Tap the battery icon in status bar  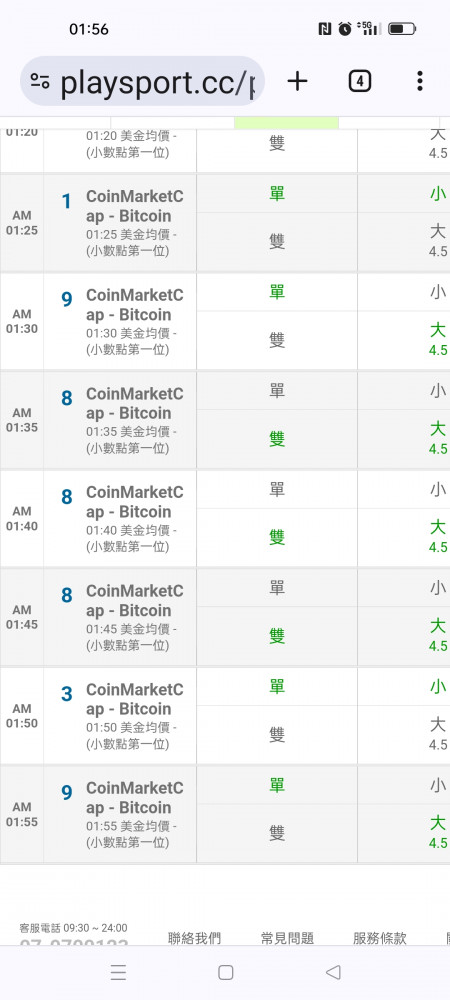coord(402,29)
